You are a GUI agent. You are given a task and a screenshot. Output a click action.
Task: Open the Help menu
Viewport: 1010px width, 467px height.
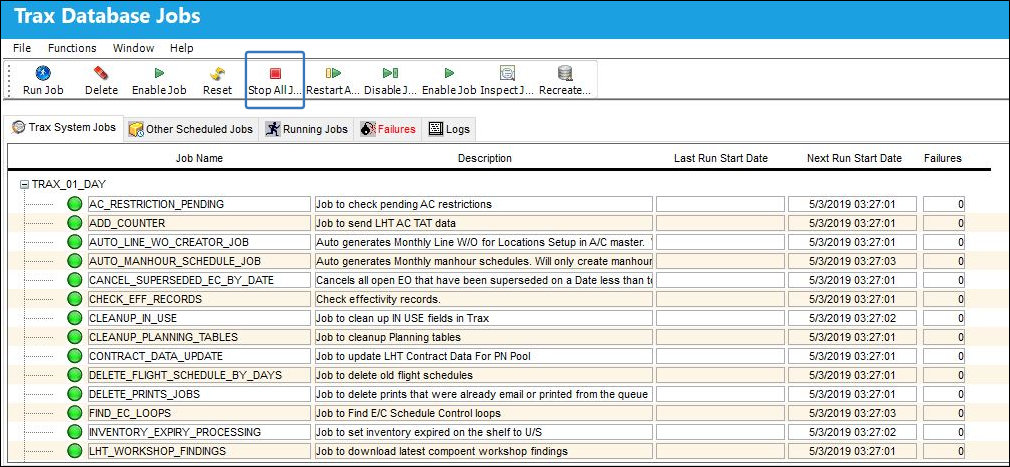click(x=182, y=48)
